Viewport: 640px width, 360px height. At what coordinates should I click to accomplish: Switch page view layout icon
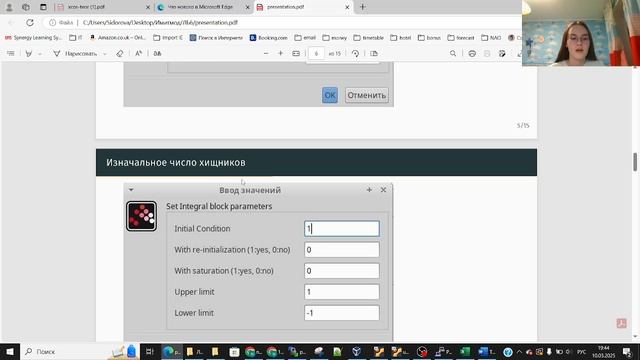click(x=374, y=53)
